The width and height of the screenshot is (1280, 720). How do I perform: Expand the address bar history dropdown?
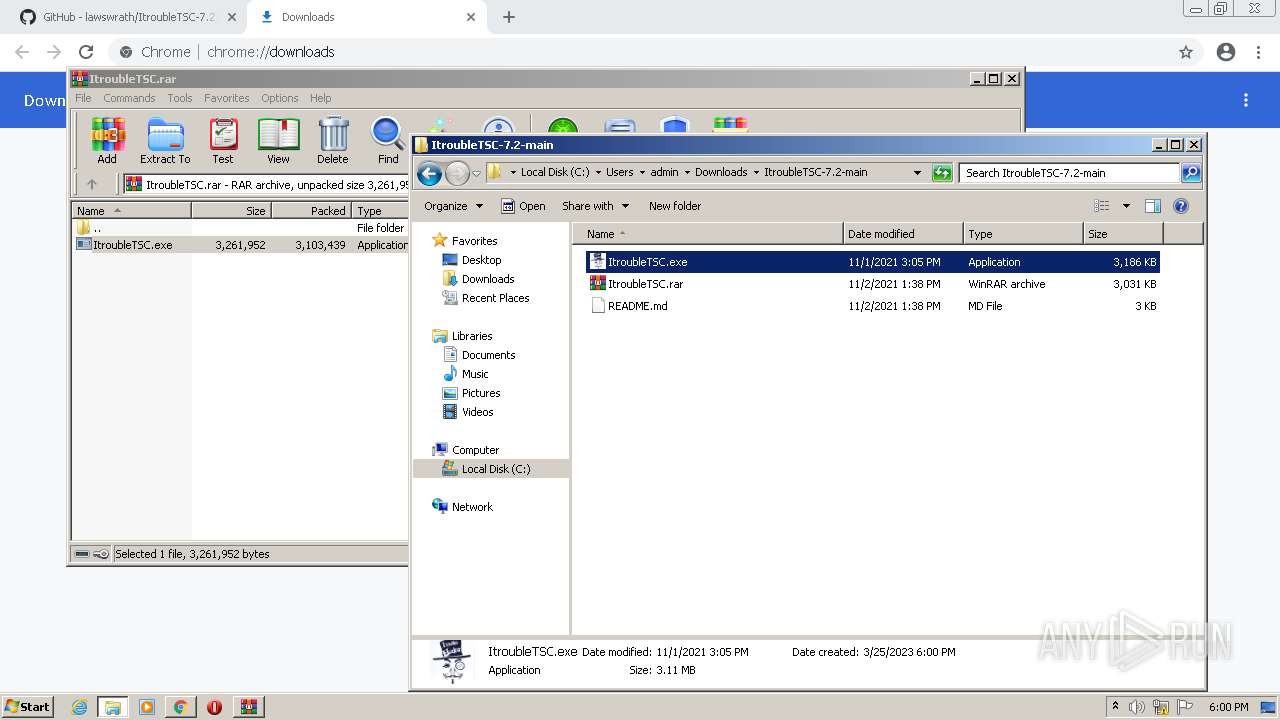click(x=917, y=173)
